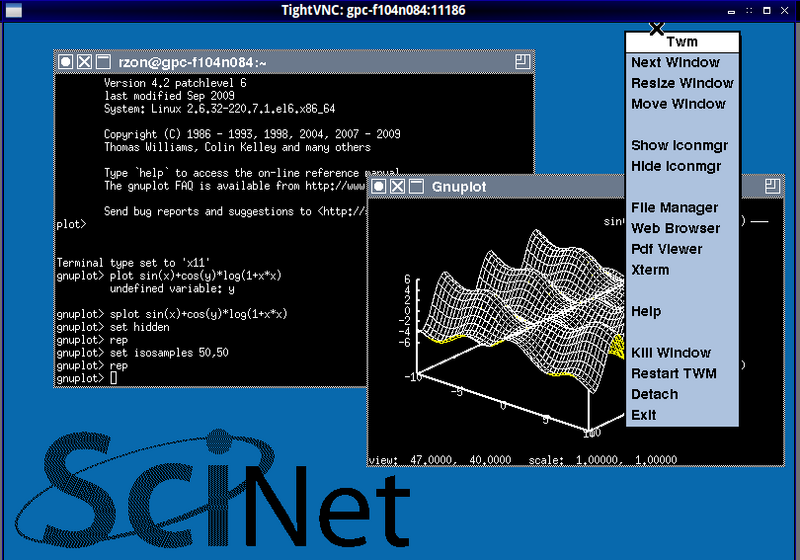Select Exit at bottom of Twm menu
Screen dimensions: 800x560
(x=682, y=415)
